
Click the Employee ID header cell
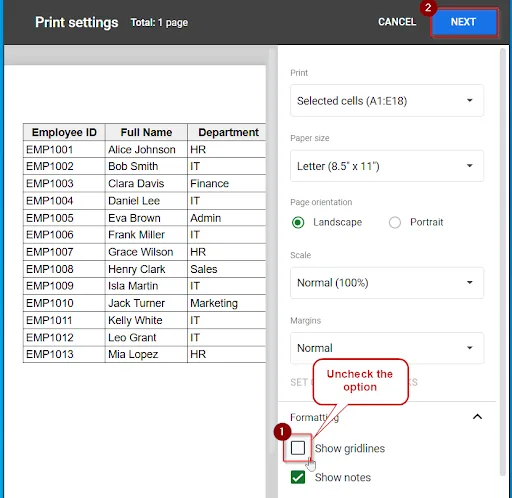pyautogui.click(x=64, y=132)
